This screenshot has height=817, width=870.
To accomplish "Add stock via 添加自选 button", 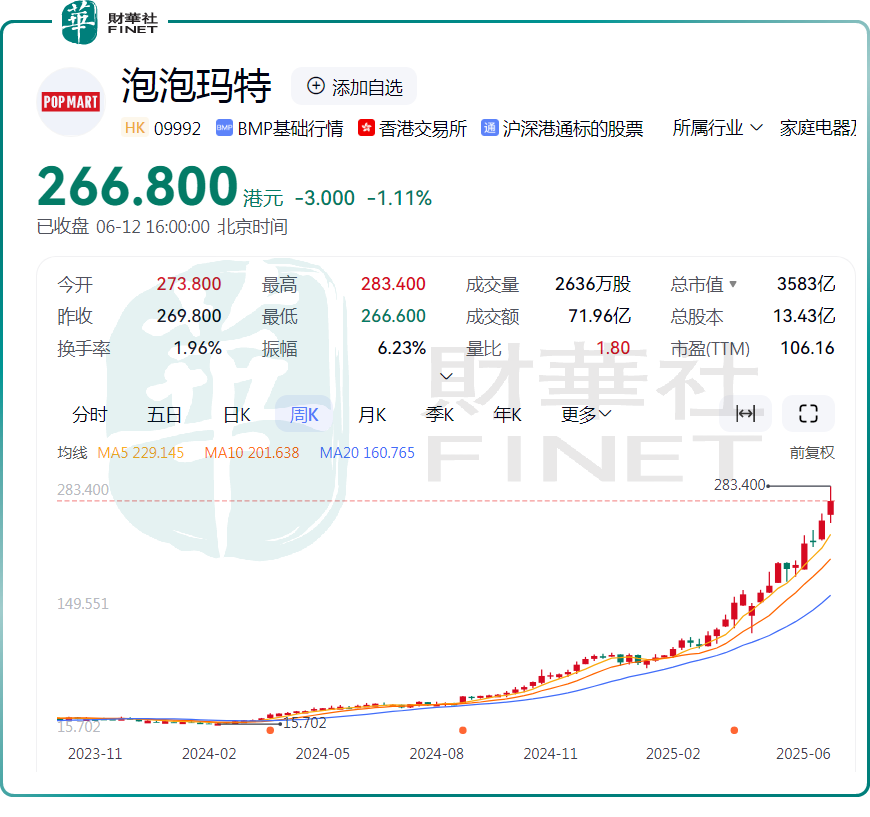I will point(354,86).
